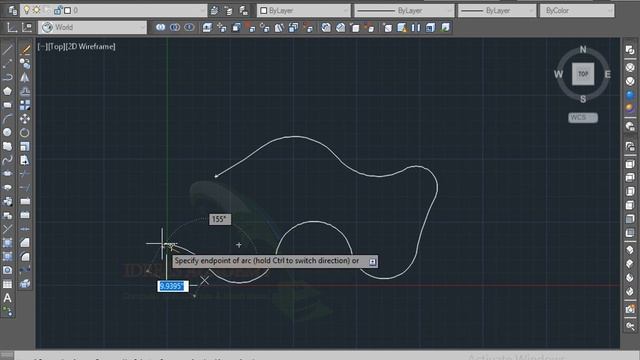Click the layer color swatch square
Image resolution: width=640 pixels, height=360 pixels.
(68, 10)
